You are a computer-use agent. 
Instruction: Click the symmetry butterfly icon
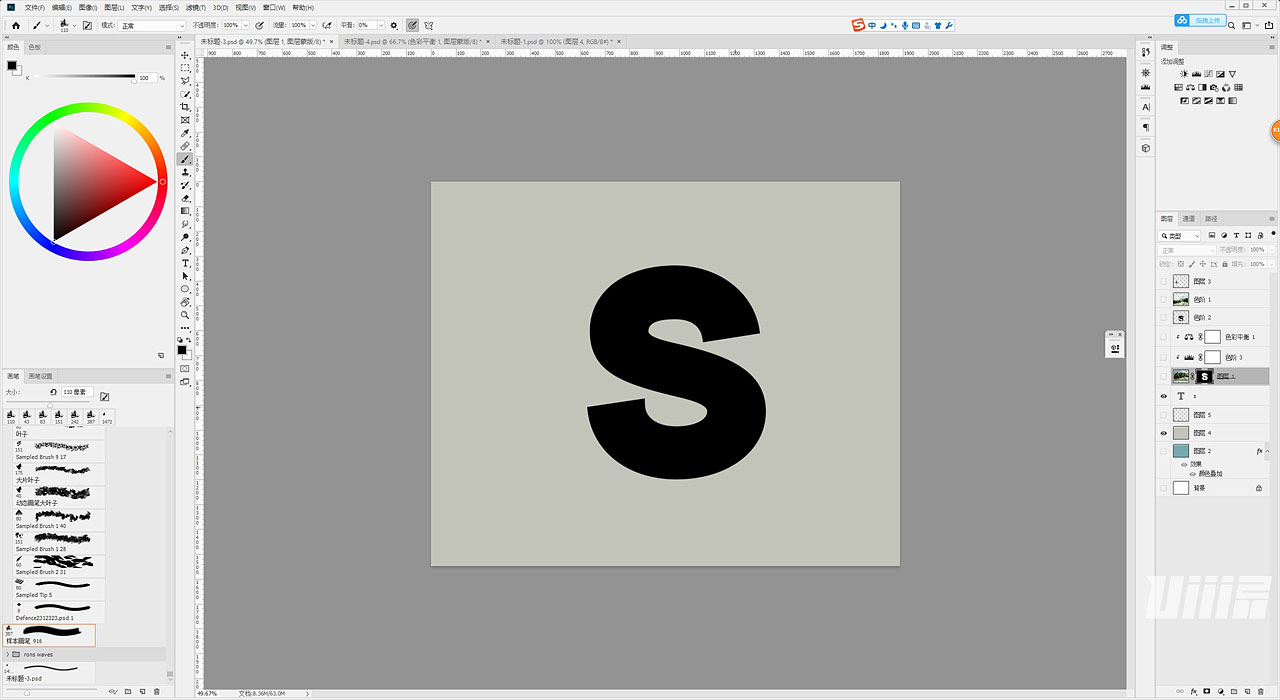click(428, 25)
